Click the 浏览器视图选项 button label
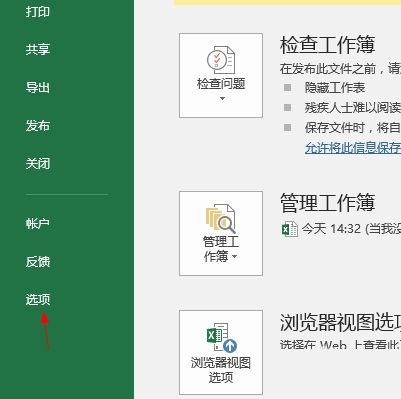Viewport: 401px width, 399px height. [221, 370]
